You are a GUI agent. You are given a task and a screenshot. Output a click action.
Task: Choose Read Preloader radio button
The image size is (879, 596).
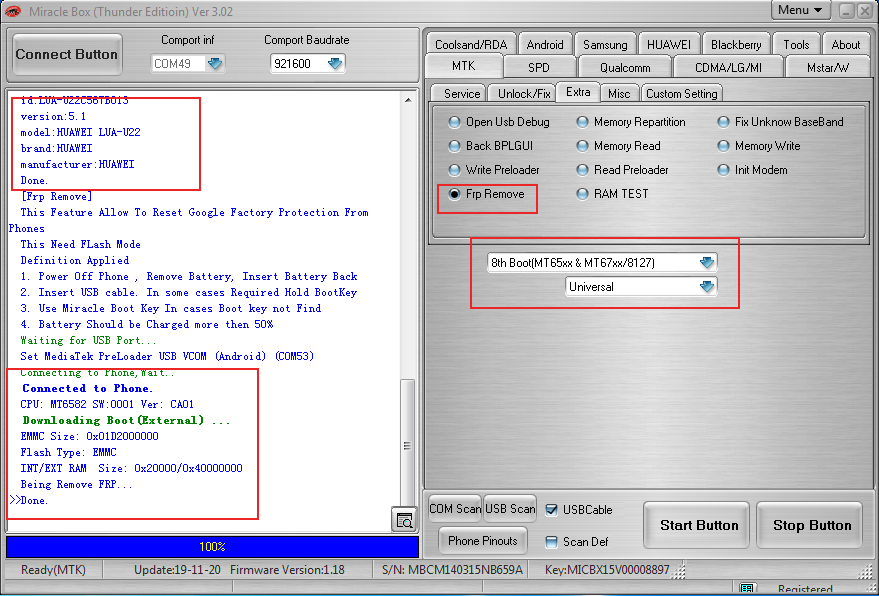point(623,170)
